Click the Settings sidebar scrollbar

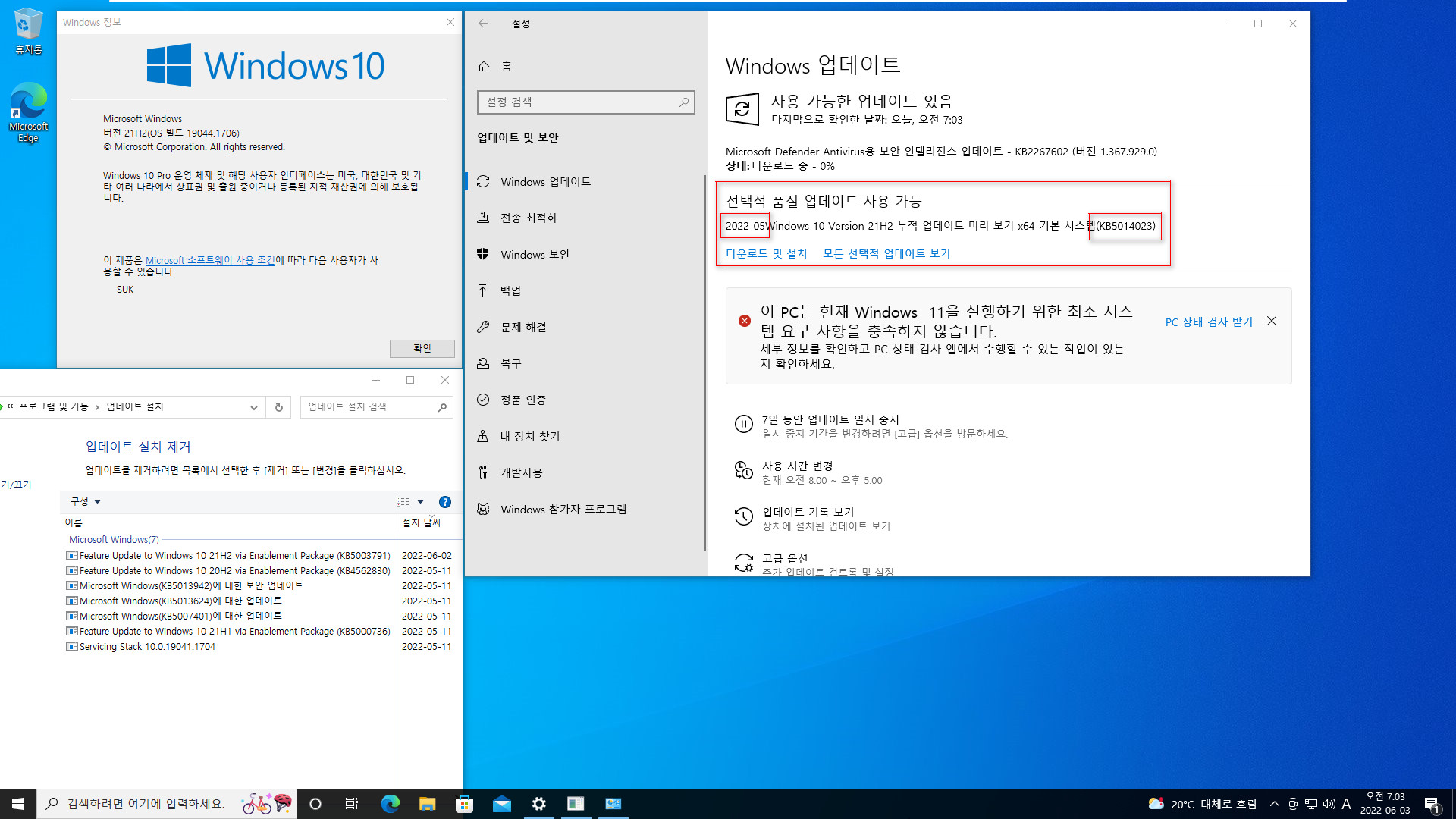704,364
